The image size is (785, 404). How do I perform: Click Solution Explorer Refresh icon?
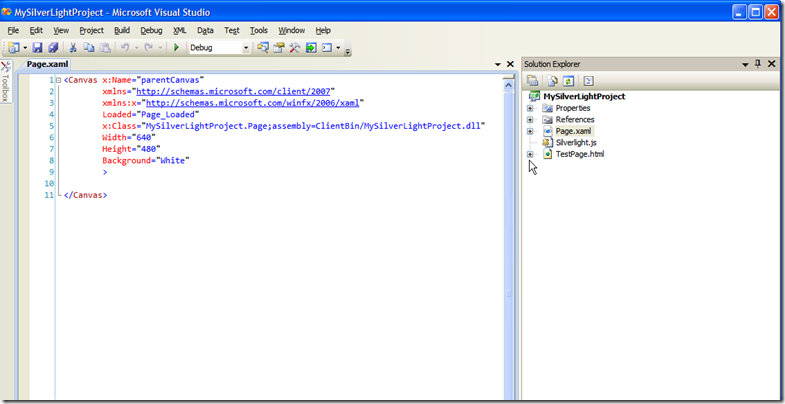[568, 81]
